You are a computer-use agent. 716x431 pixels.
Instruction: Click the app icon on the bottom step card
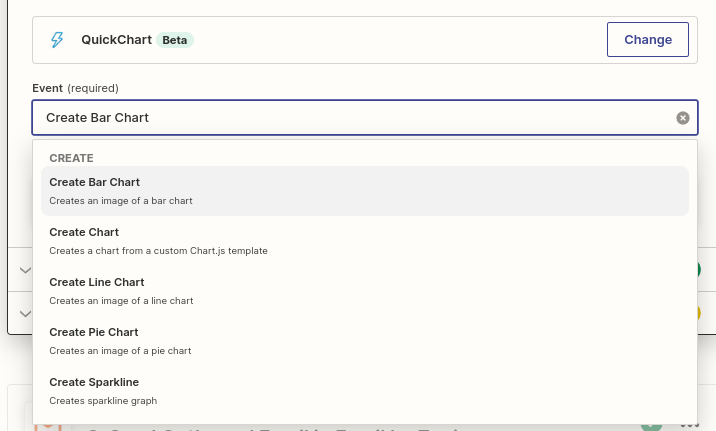[x=48, y=424]
